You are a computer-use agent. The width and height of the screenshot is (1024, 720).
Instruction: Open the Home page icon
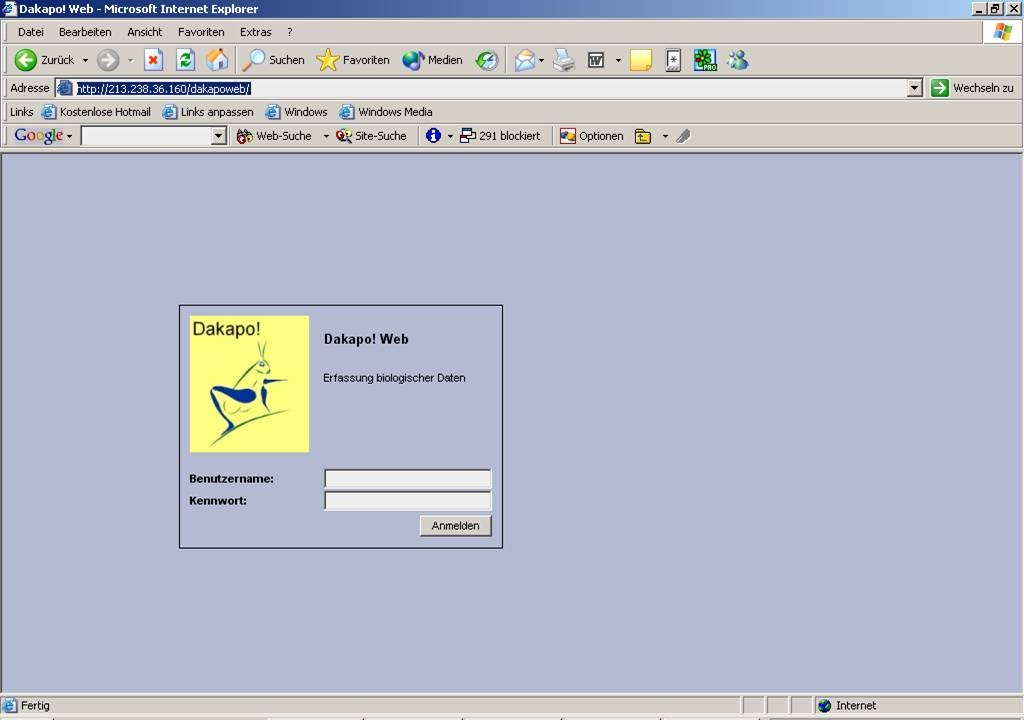217,60
